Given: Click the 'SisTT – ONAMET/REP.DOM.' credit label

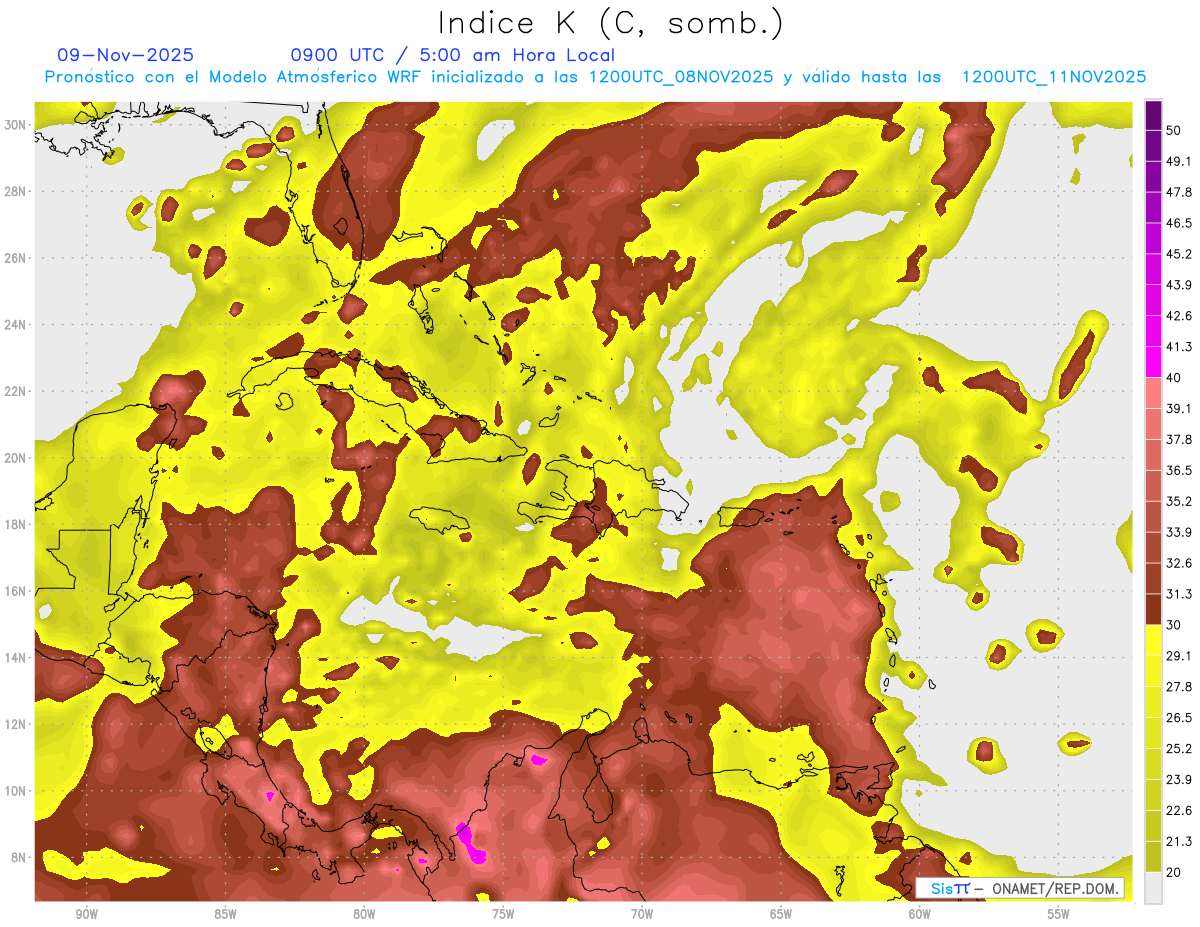Looking at the screenshot, I should point(1020,888).
